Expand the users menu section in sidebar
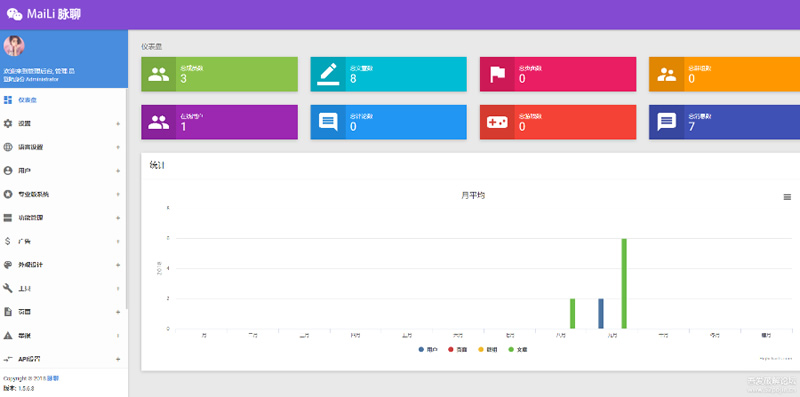Screen dimensions: 800x397 click(x=63, y=170)
